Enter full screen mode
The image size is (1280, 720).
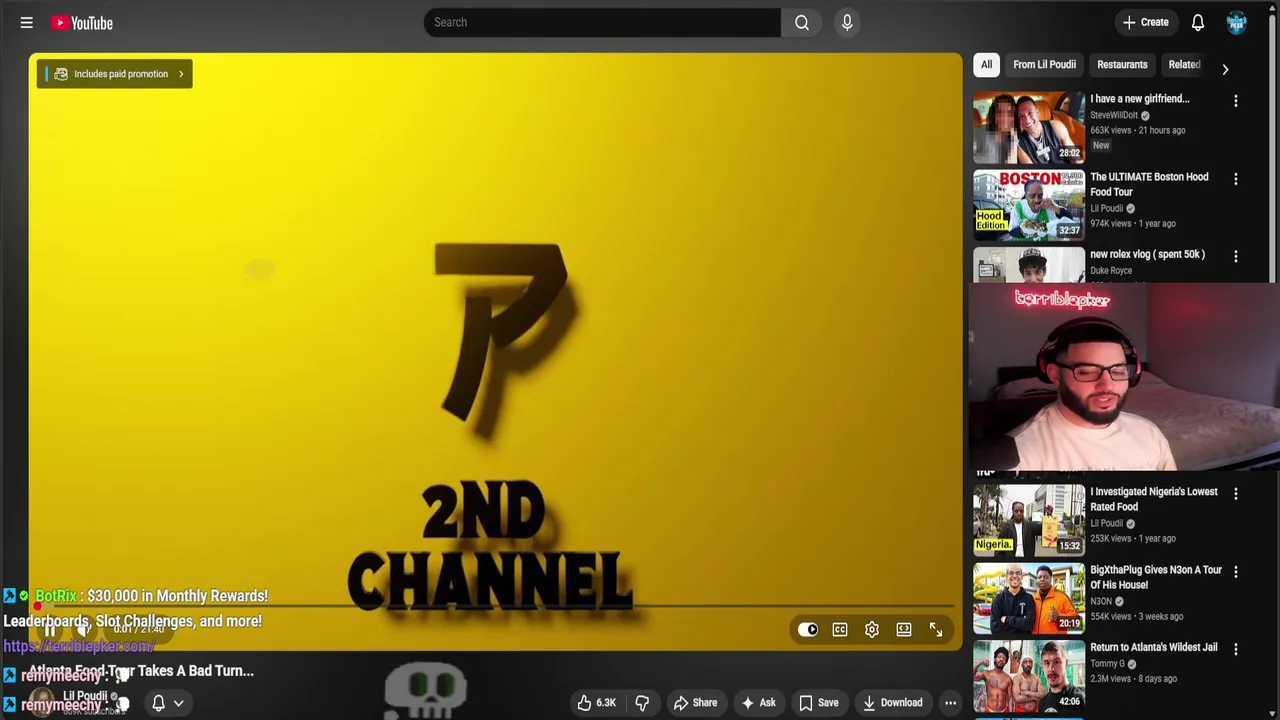tap(936, 630)
